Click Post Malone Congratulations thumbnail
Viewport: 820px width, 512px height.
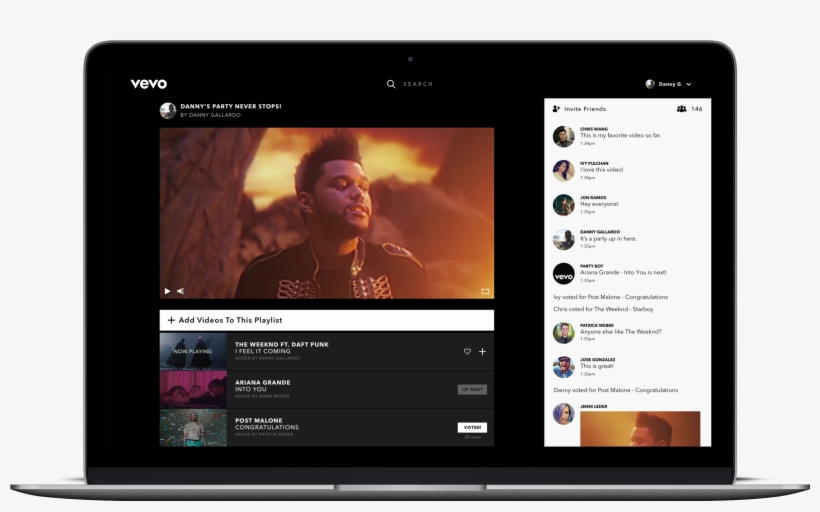click(x=193, y=428)
